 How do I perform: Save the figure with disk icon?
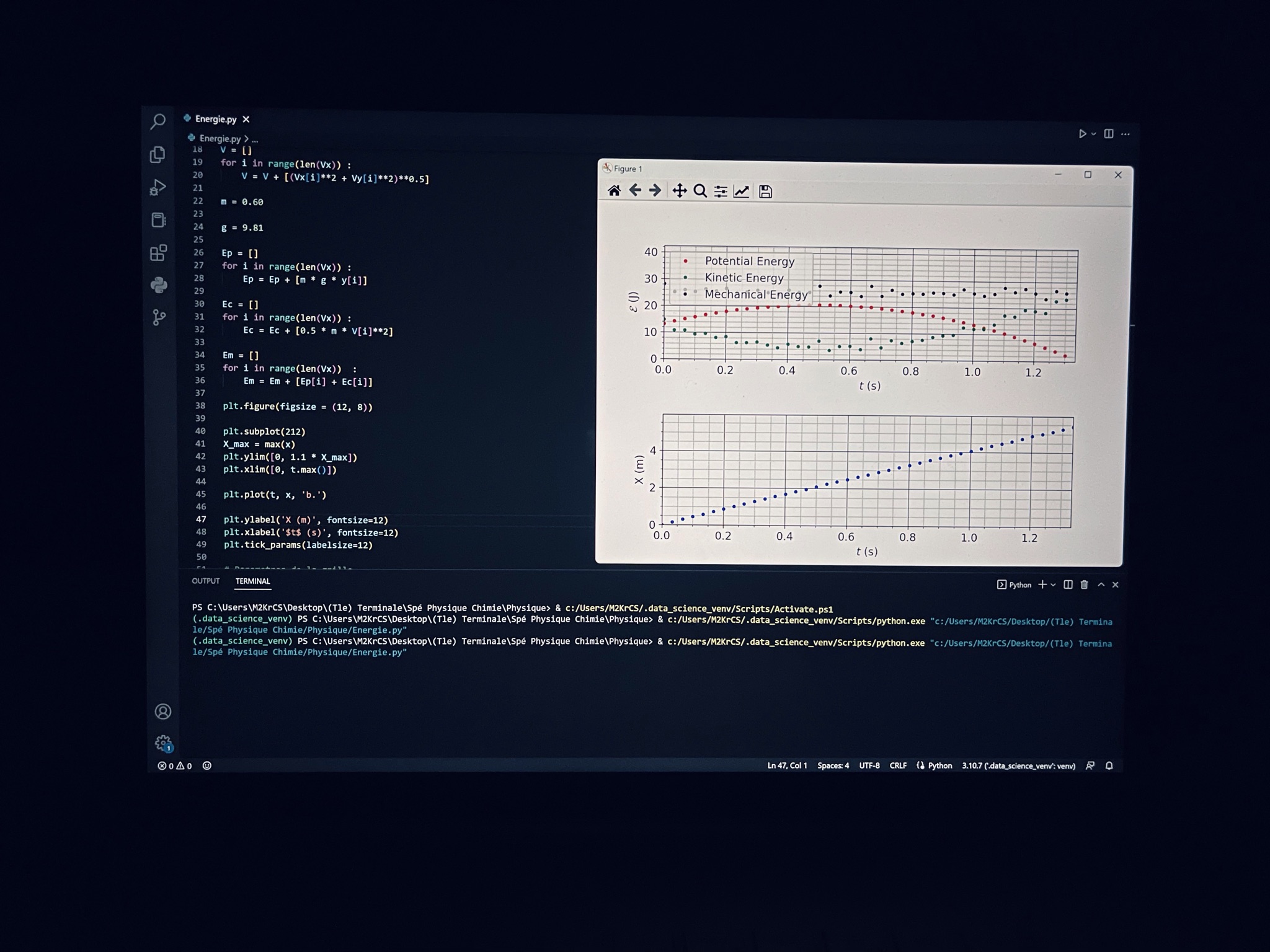click(765, 192)
